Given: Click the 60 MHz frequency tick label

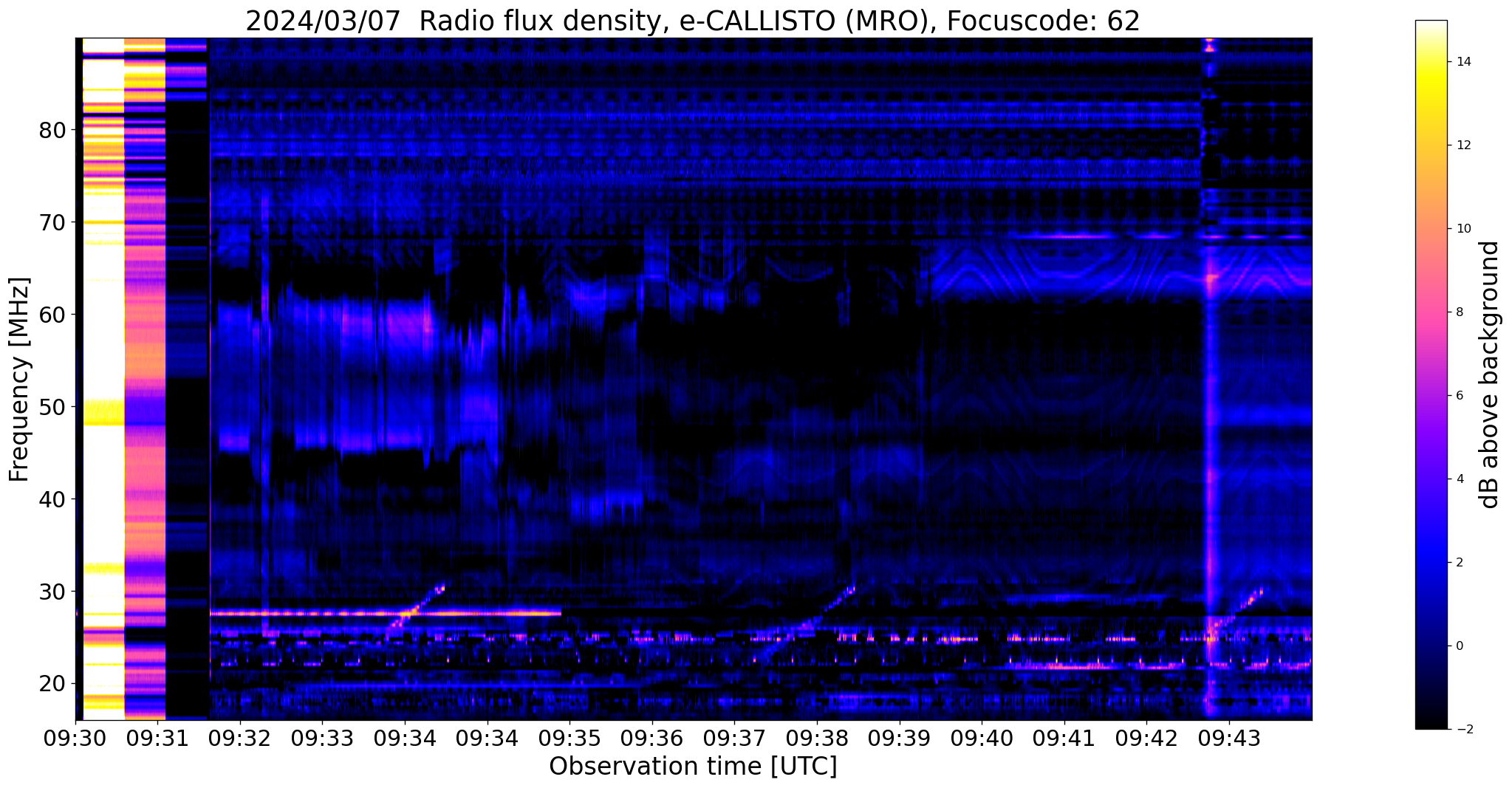Looking at the screenshot, I should pyautogui.click(x=52, y=315).
